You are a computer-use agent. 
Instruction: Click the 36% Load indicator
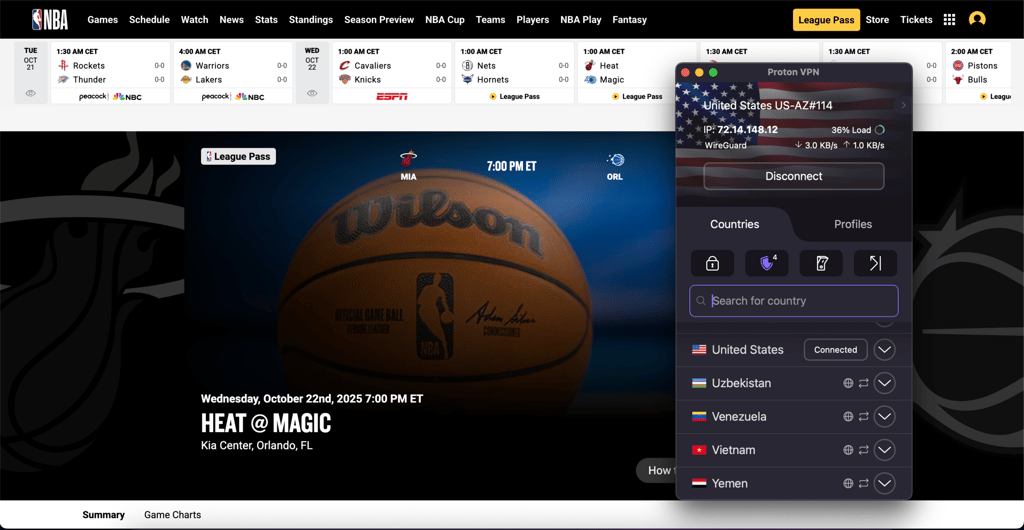[857, 130]
